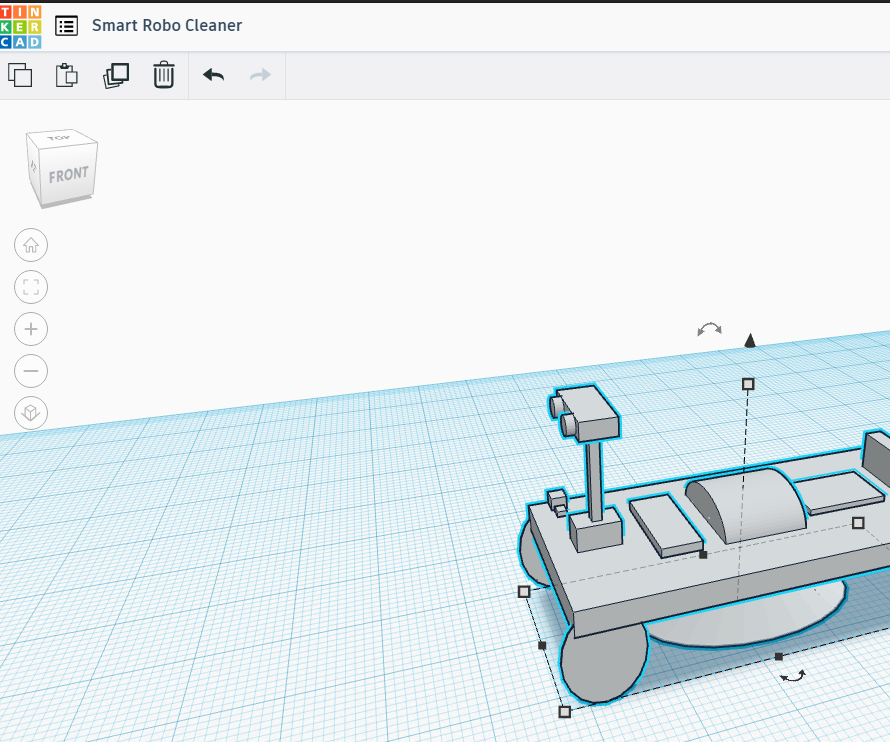
Task: Click Fit all in view button
Action: pos(31,288)
